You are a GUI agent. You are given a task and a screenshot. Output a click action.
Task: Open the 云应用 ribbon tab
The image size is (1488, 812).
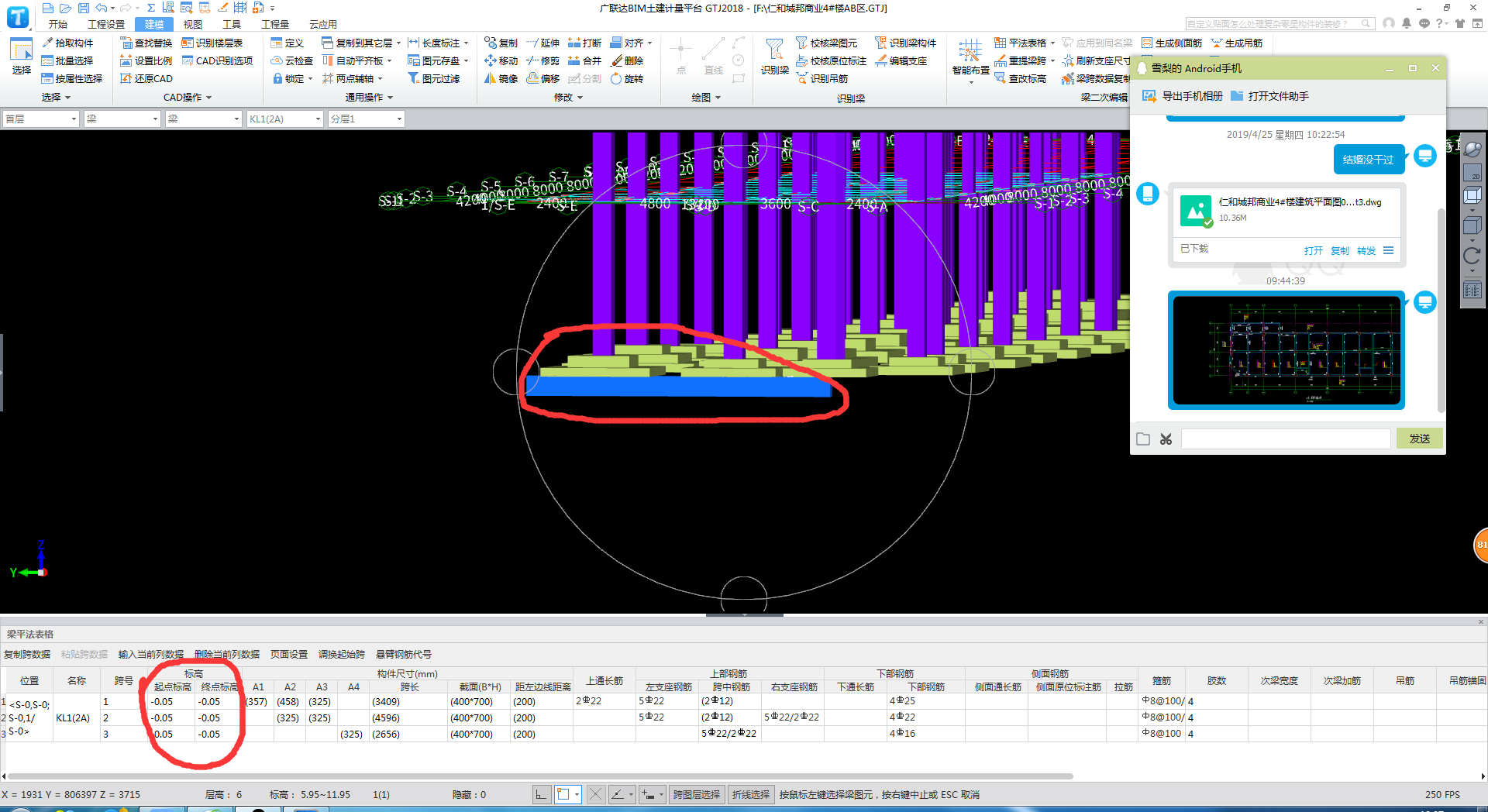[323, 25]
